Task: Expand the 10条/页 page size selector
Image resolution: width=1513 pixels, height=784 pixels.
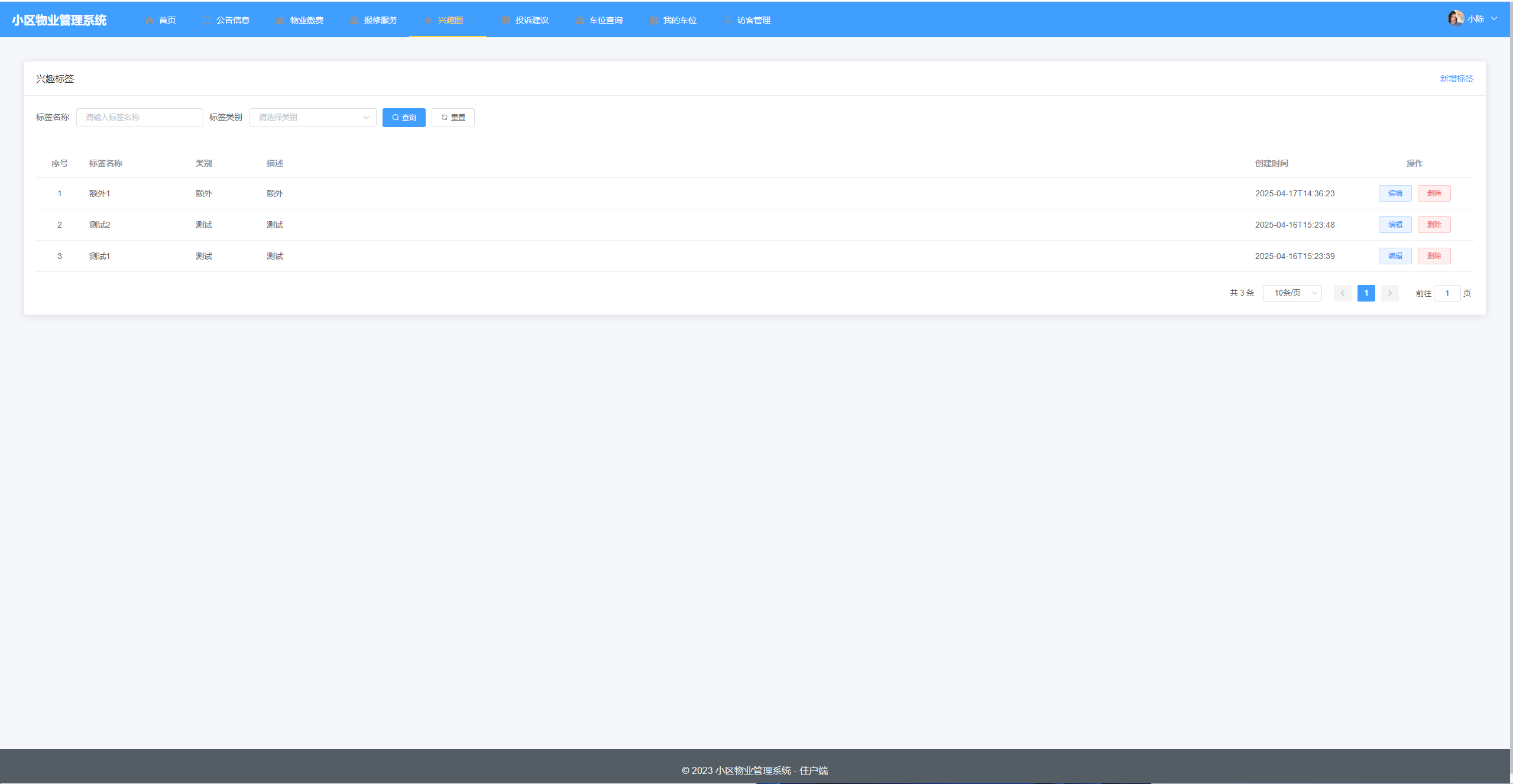Action: [x=1292, y=293]
